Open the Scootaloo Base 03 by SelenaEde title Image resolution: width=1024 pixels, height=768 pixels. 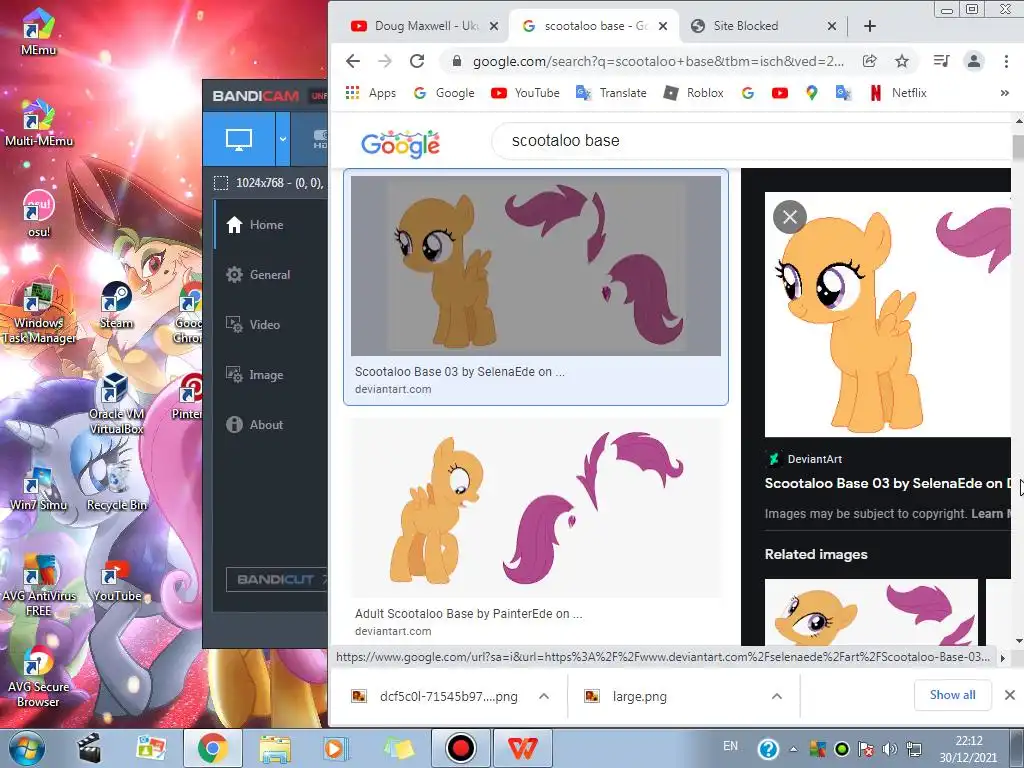888,483
